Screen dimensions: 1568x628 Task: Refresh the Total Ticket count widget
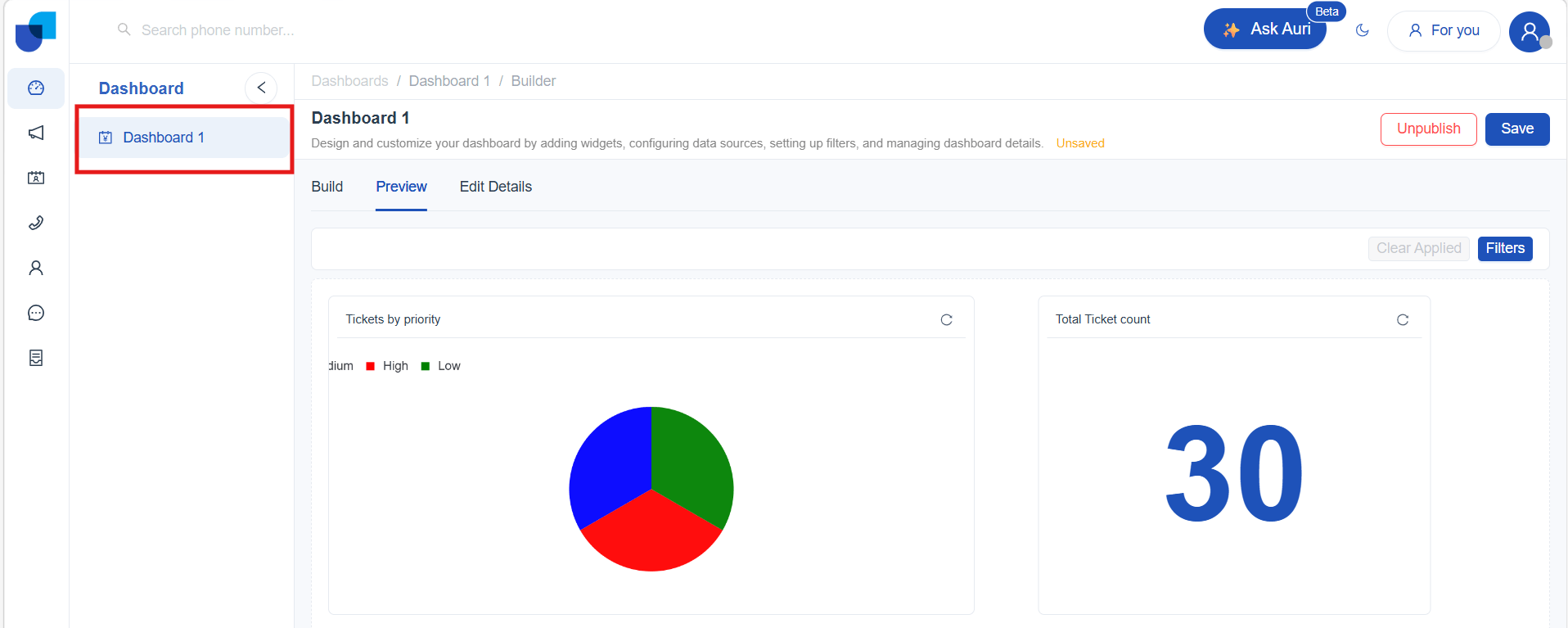pyautogui.click(x=1402, y=320)
